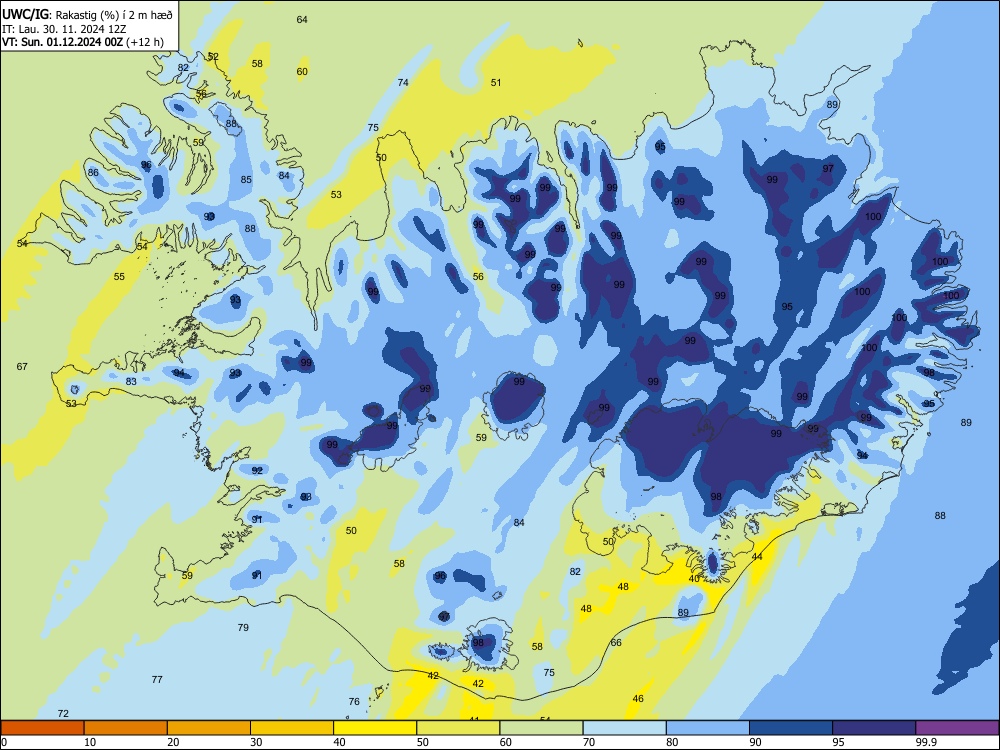Click the purple legend swatch above 99.9

[957, 728]
